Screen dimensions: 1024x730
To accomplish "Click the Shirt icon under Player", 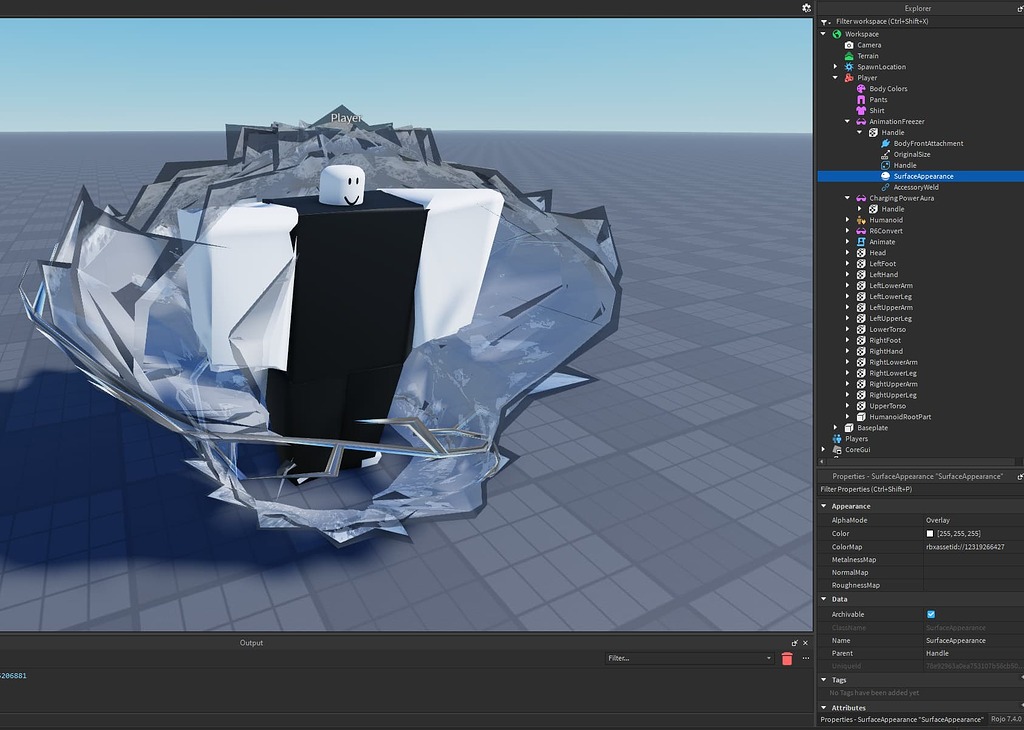I will (861, 110).
